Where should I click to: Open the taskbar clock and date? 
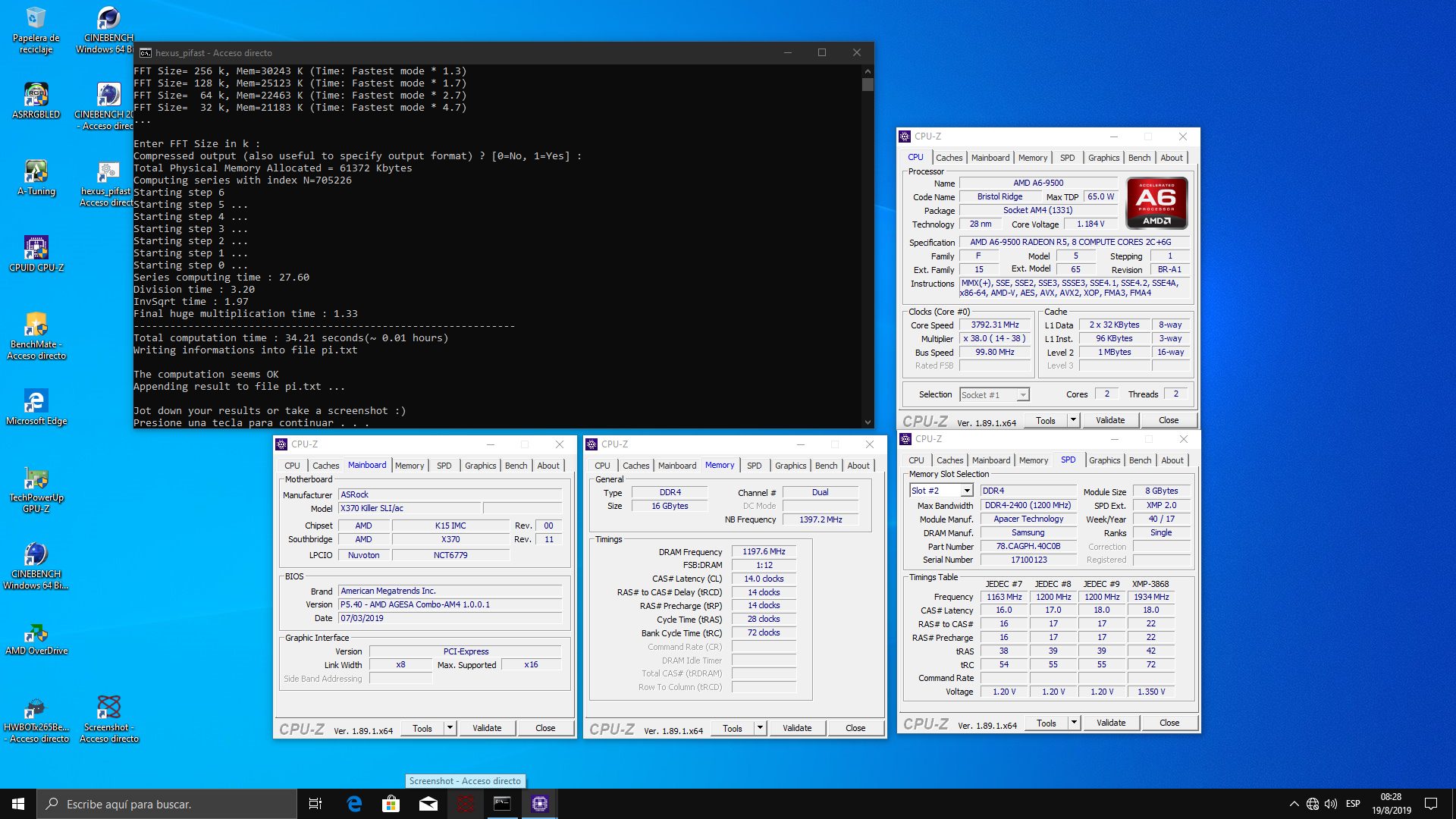coord(1391,804)
